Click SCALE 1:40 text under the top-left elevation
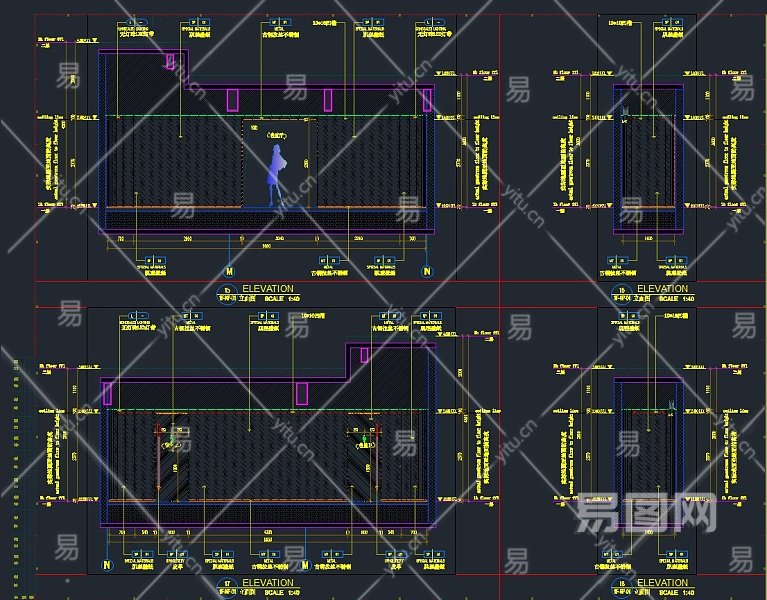Screen dimensions: 767x600 coord(282,298)
